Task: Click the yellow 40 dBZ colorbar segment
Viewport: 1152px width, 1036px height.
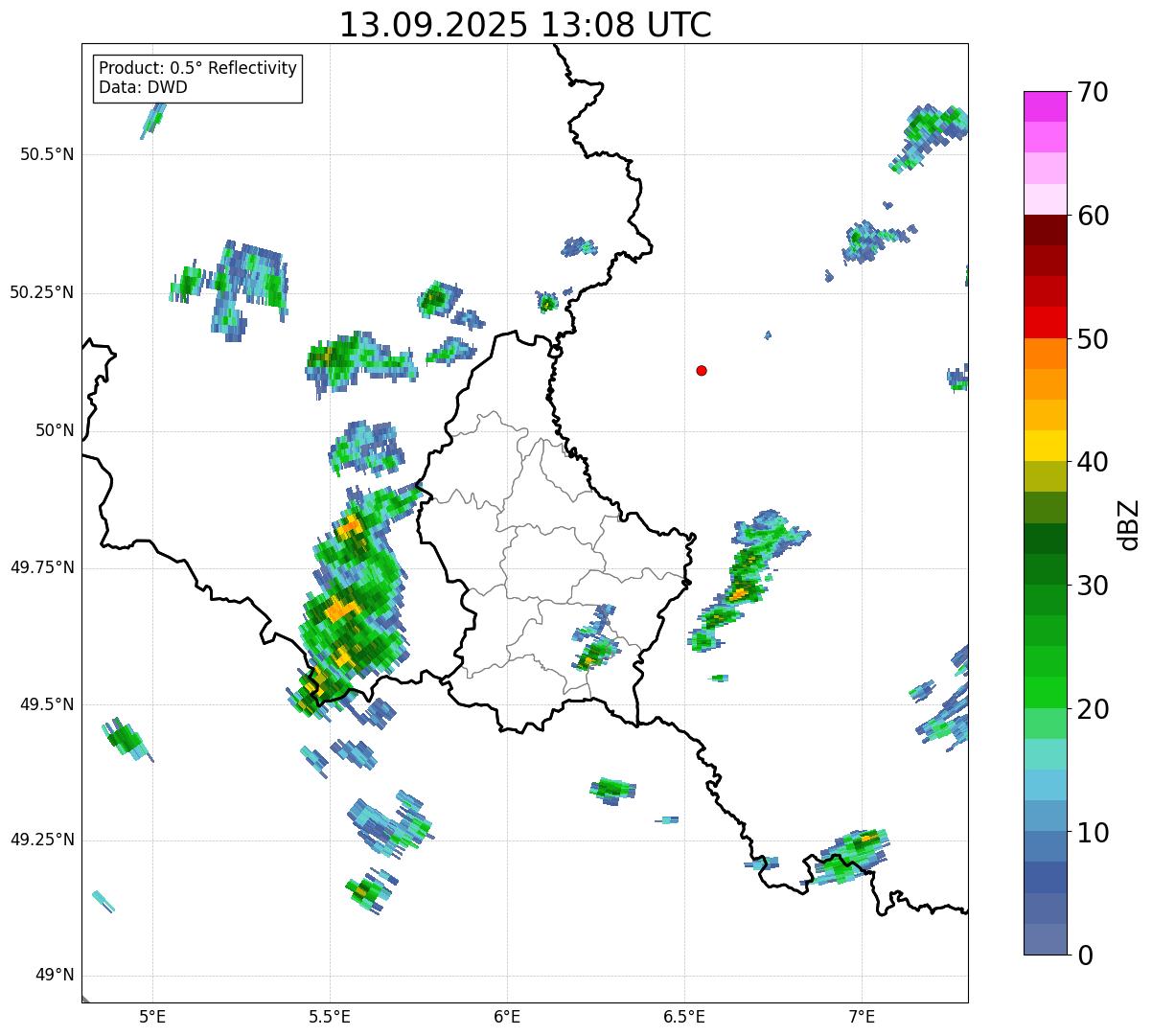Action: coord(1046,446)
